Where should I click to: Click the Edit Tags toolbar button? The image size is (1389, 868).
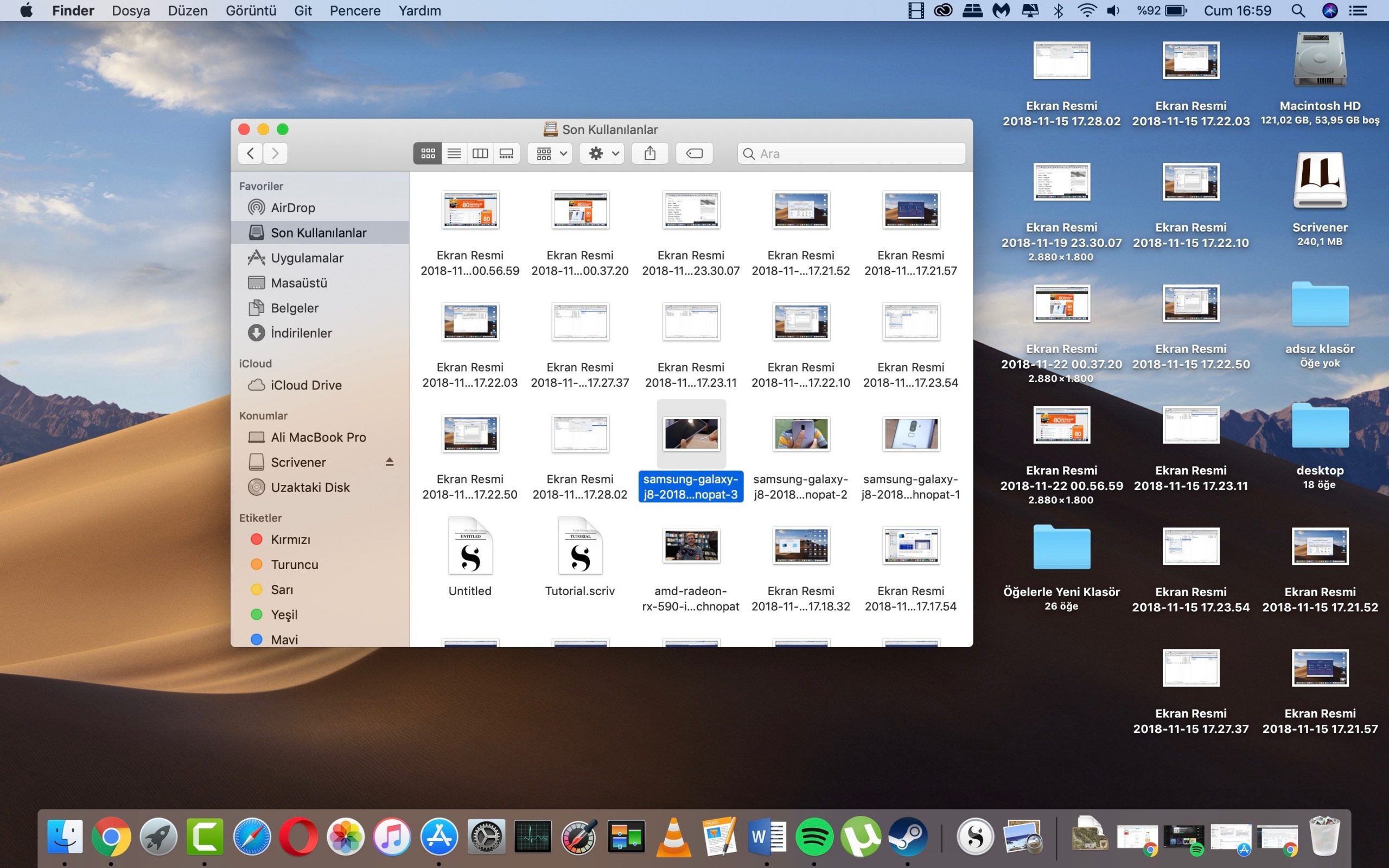coord(694,154)
